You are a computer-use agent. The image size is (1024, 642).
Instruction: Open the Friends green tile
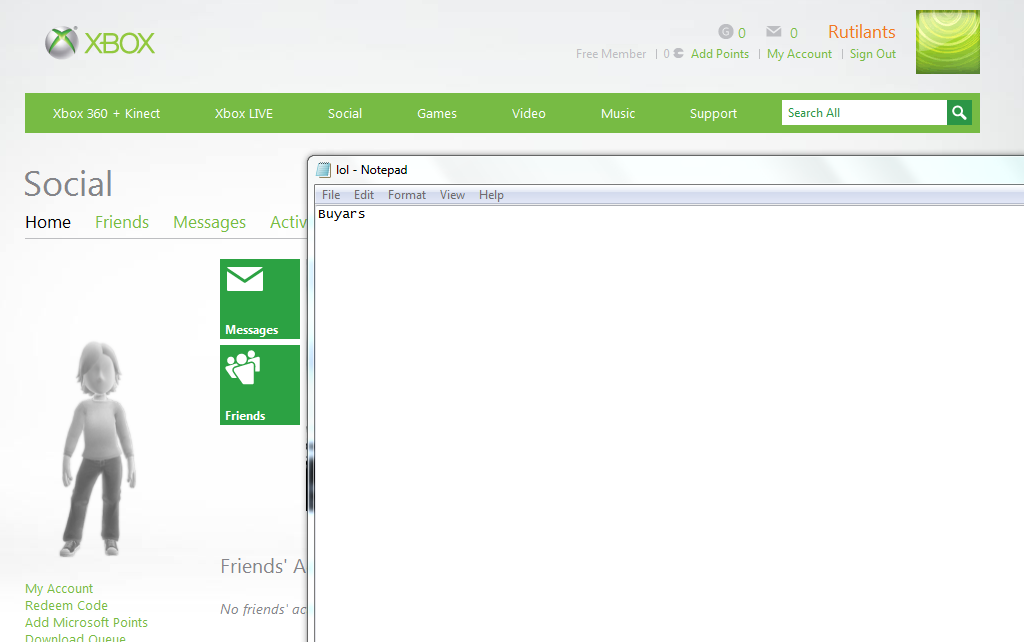point(260,385)
